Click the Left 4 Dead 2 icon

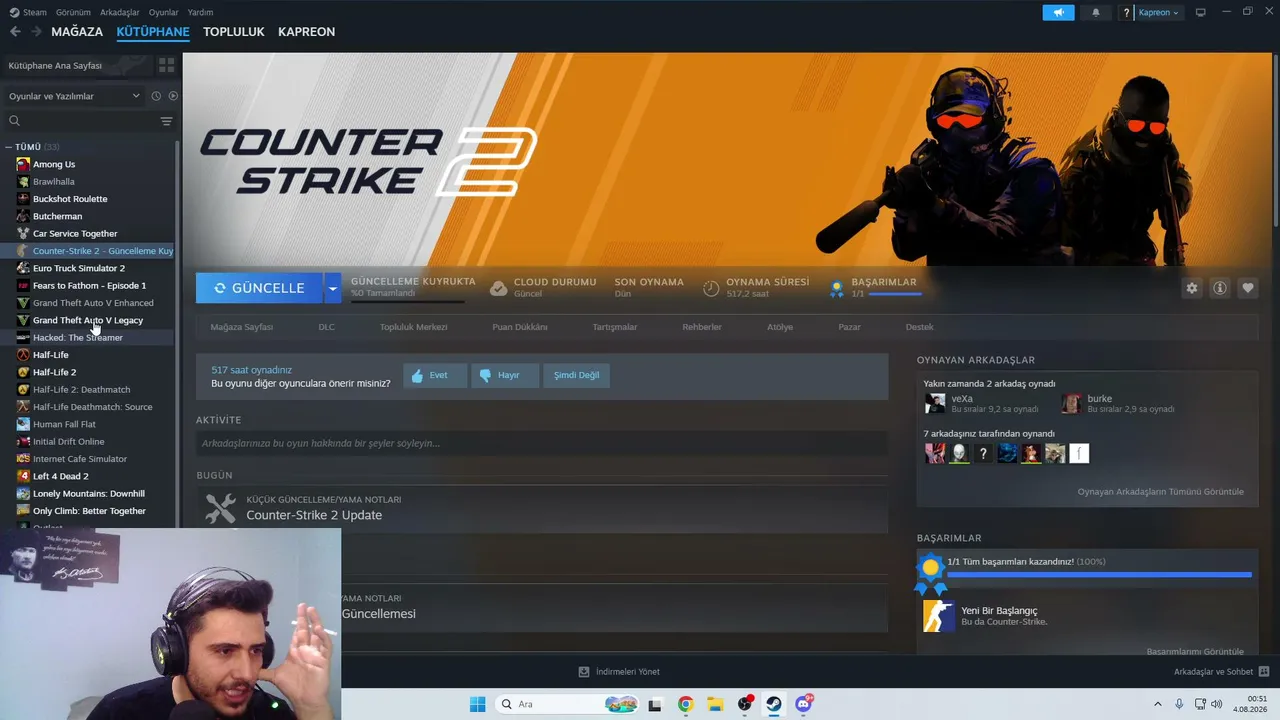tap(23, 476)
